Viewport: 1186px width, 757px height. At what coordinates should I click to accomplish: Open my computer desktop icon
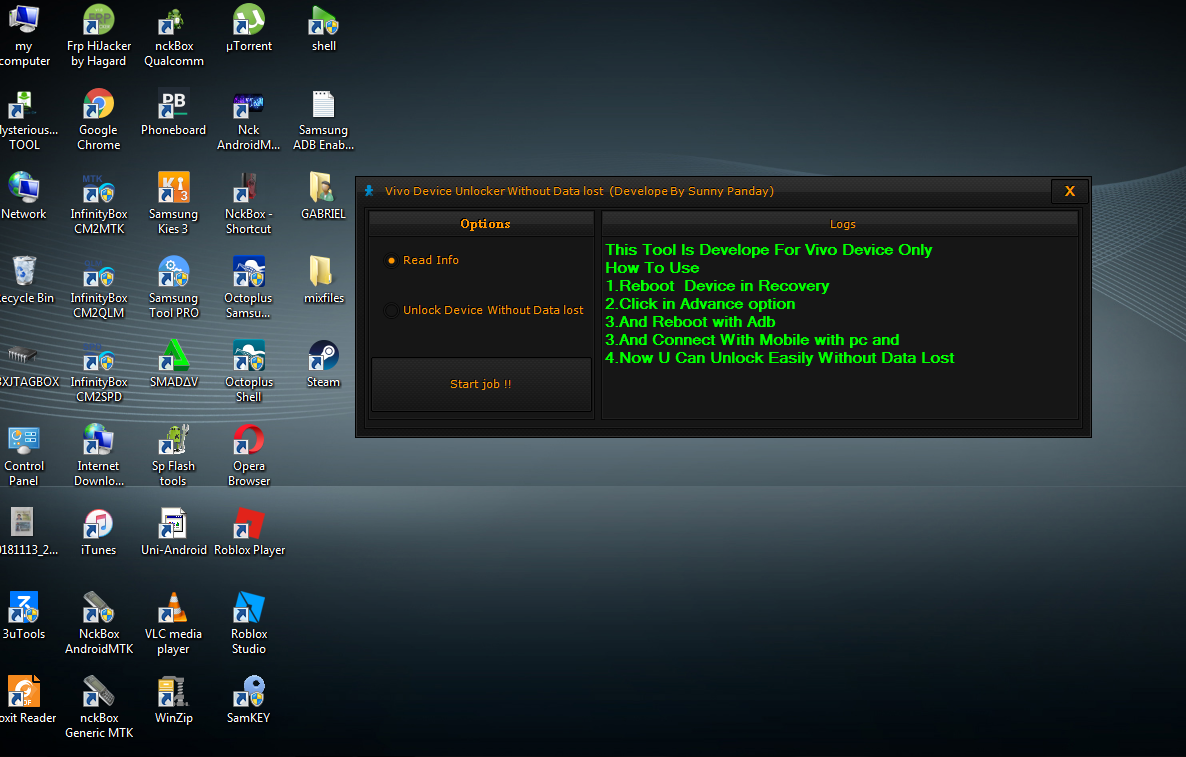tap(23, 36)
